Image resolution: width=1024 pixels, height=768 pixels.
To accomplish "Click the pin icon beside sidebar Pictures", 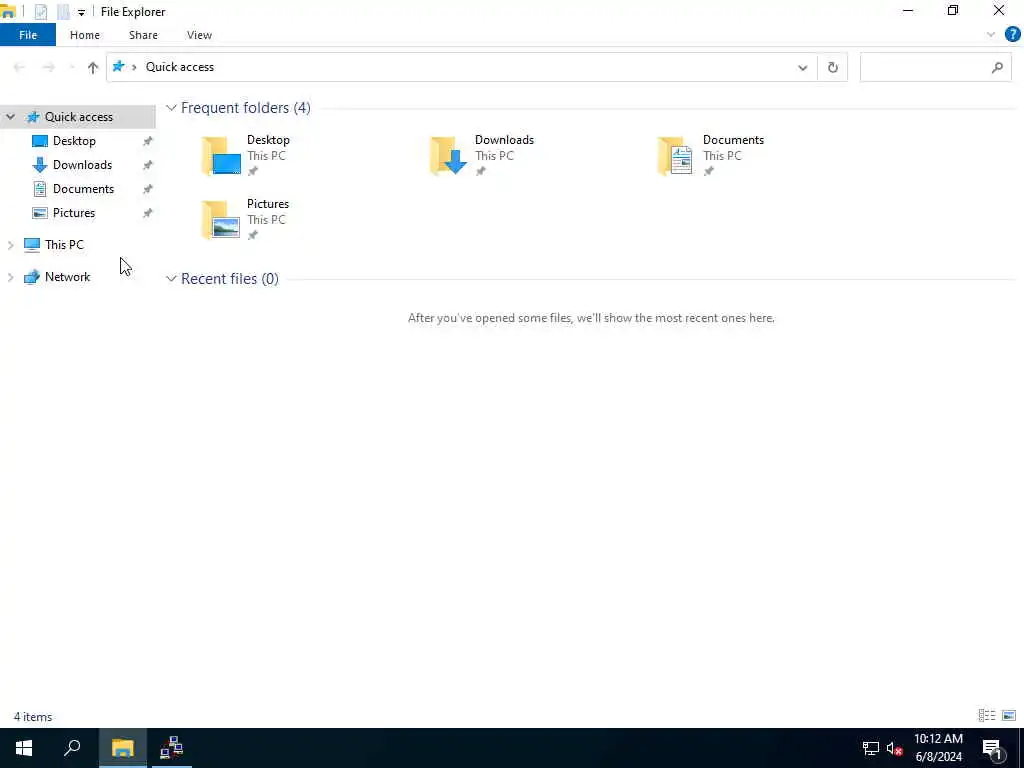I will tap(148, 214).
